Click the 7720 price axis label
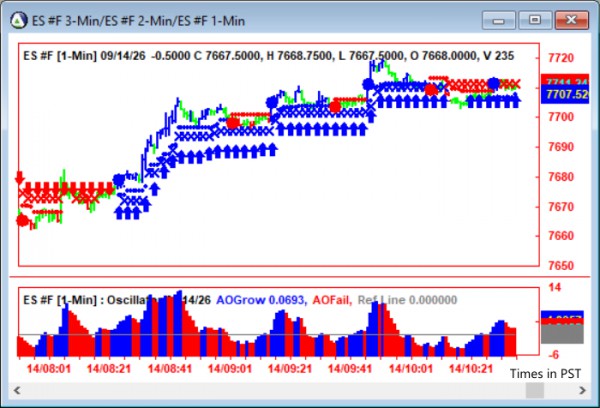This screenshot has height=408, width=600. [x=561, y=58]
